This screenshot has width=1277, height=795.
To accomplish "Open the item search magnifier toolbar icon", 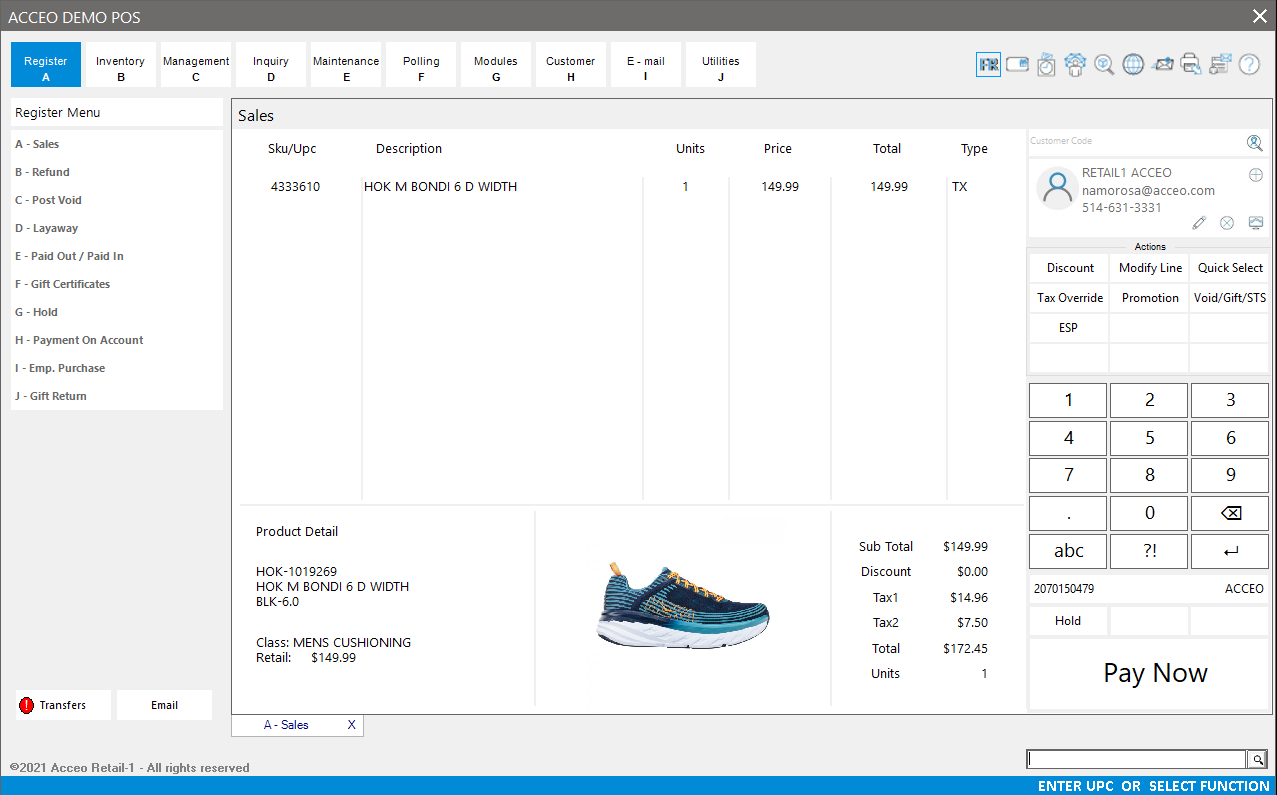I will coord(1104,64).
